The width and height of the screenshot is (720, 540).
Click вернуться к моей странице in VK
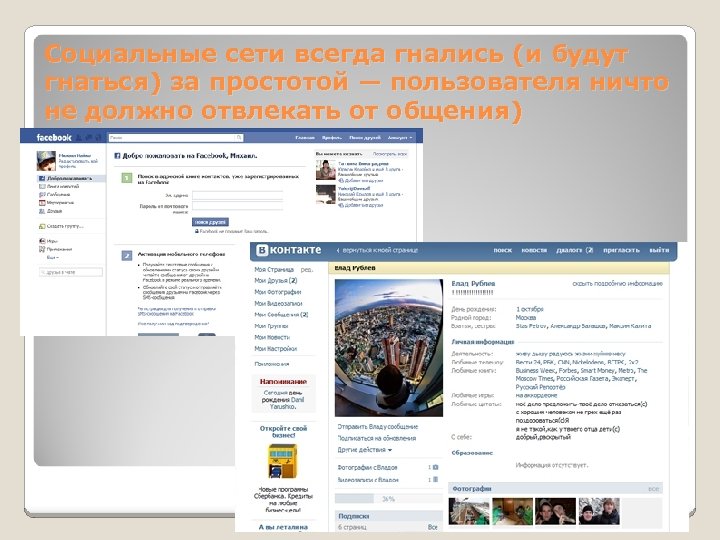click(377, 251)
